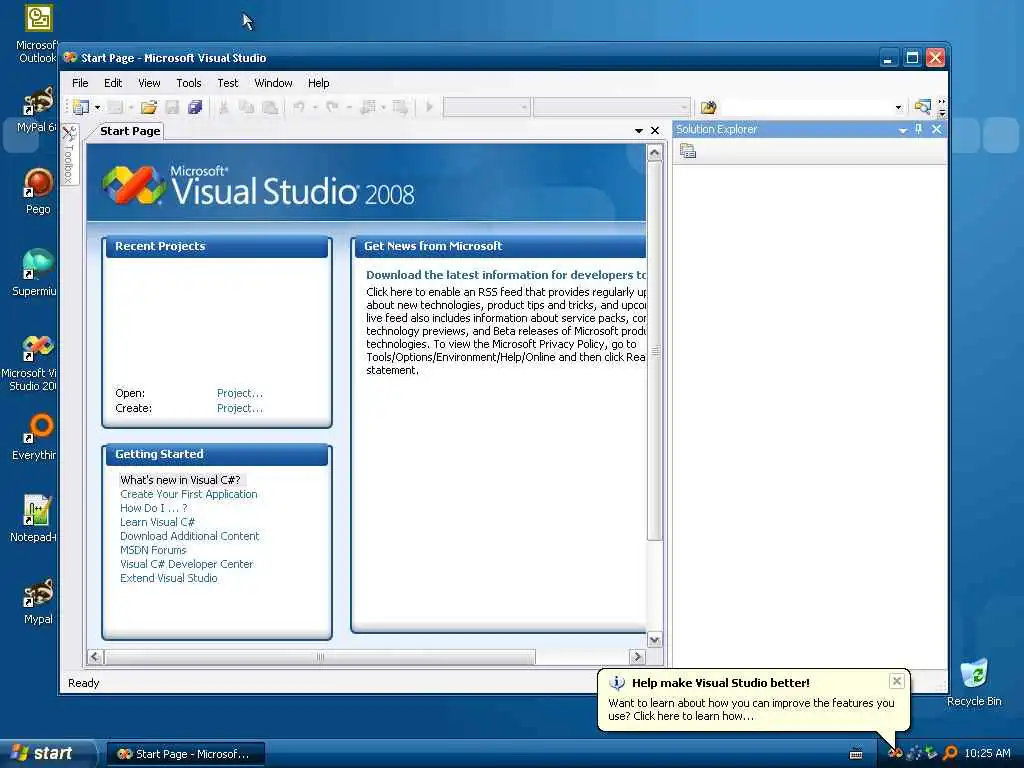The height and width of the screenshot is (768, 1024).
Task: Click the Redo arrow icon
Action: (x=332, y=106)
